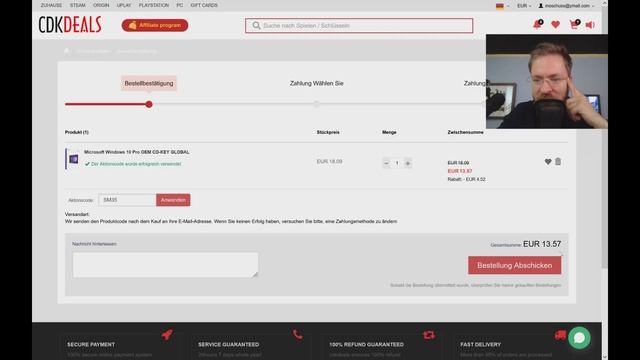Image resolution: width=640 pixels, height=360 pixels.
Task: Open PC menu item
Action: [x=180, y=5]
